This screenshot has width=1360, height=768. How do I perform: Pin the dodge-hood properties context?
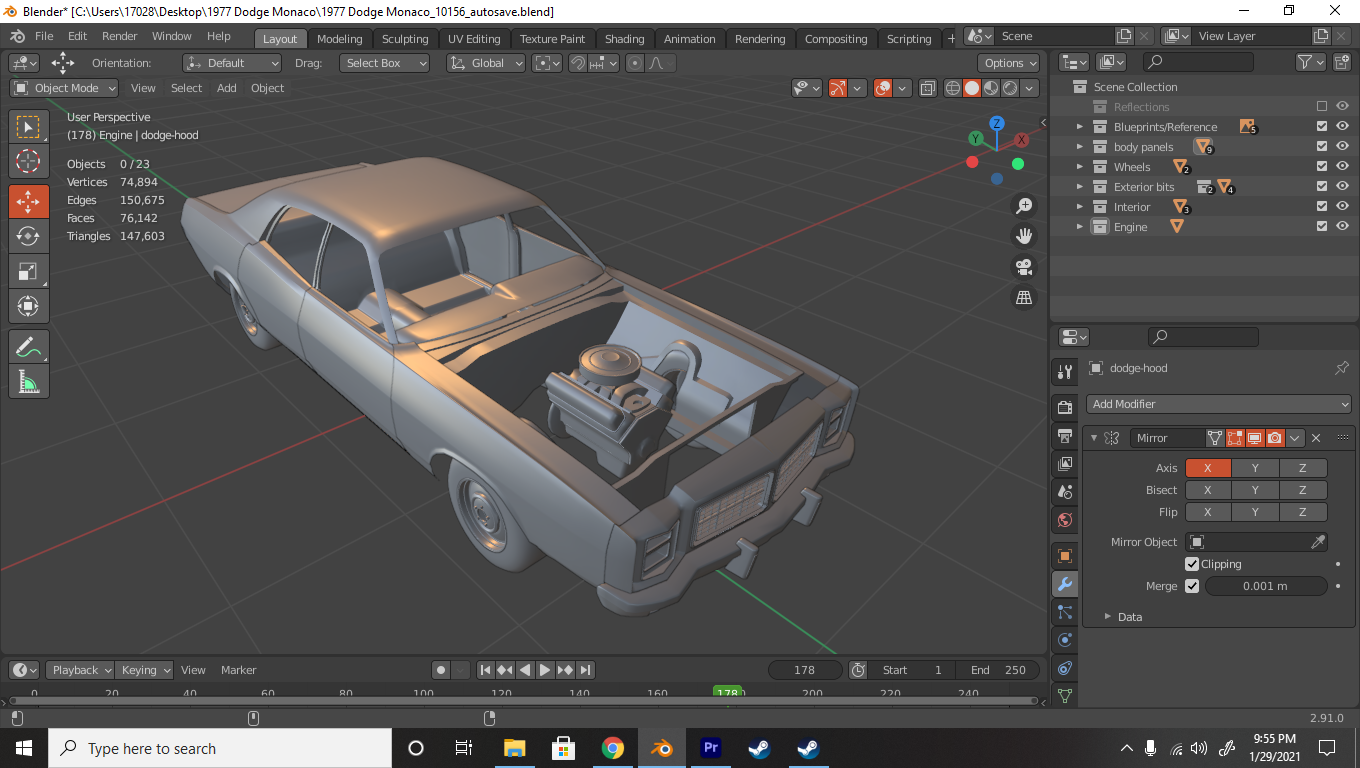[x=1342, y=368]
